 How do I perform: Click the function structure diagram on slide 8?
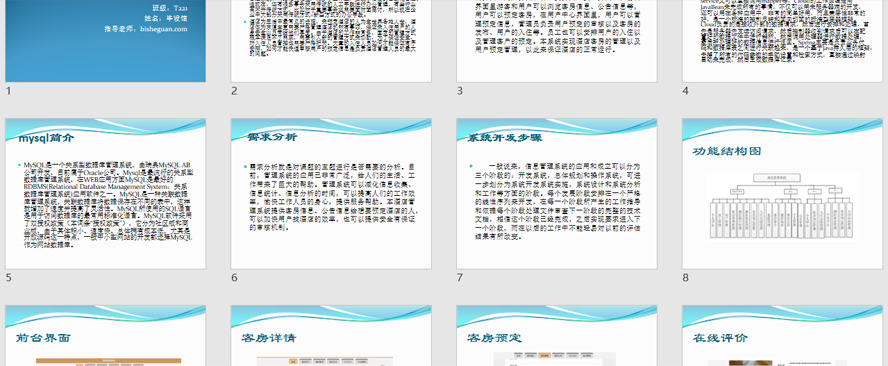coord(782,206)
